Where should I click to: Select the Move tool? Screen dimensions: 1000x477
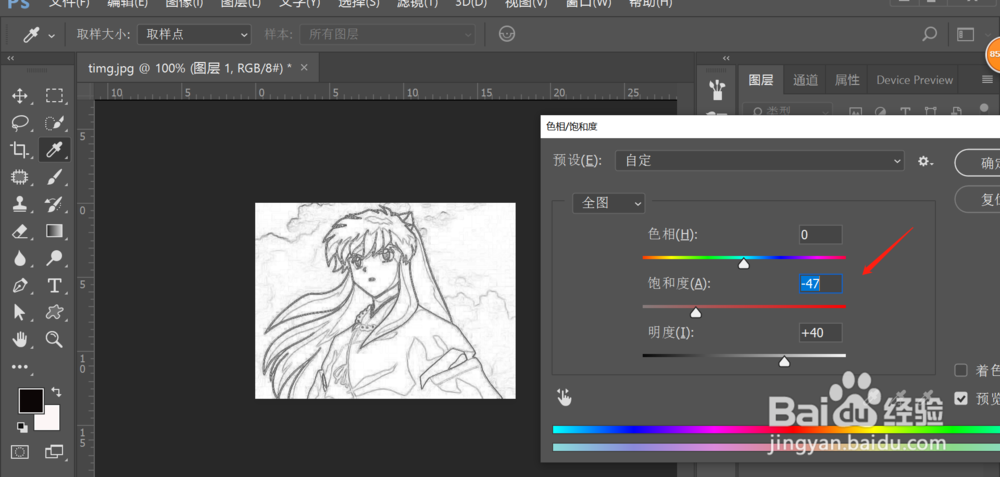(x=20, y=96)
